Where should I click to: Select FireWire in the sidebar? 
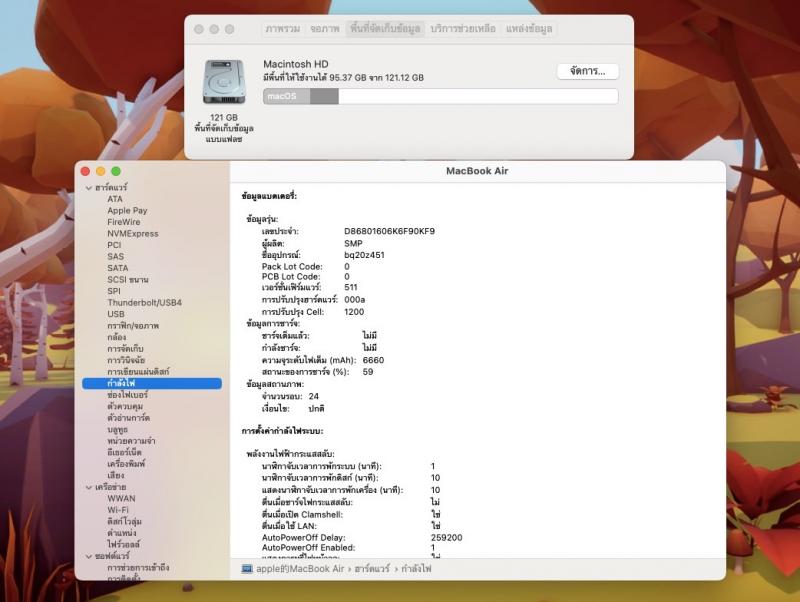tap(123, 222)
